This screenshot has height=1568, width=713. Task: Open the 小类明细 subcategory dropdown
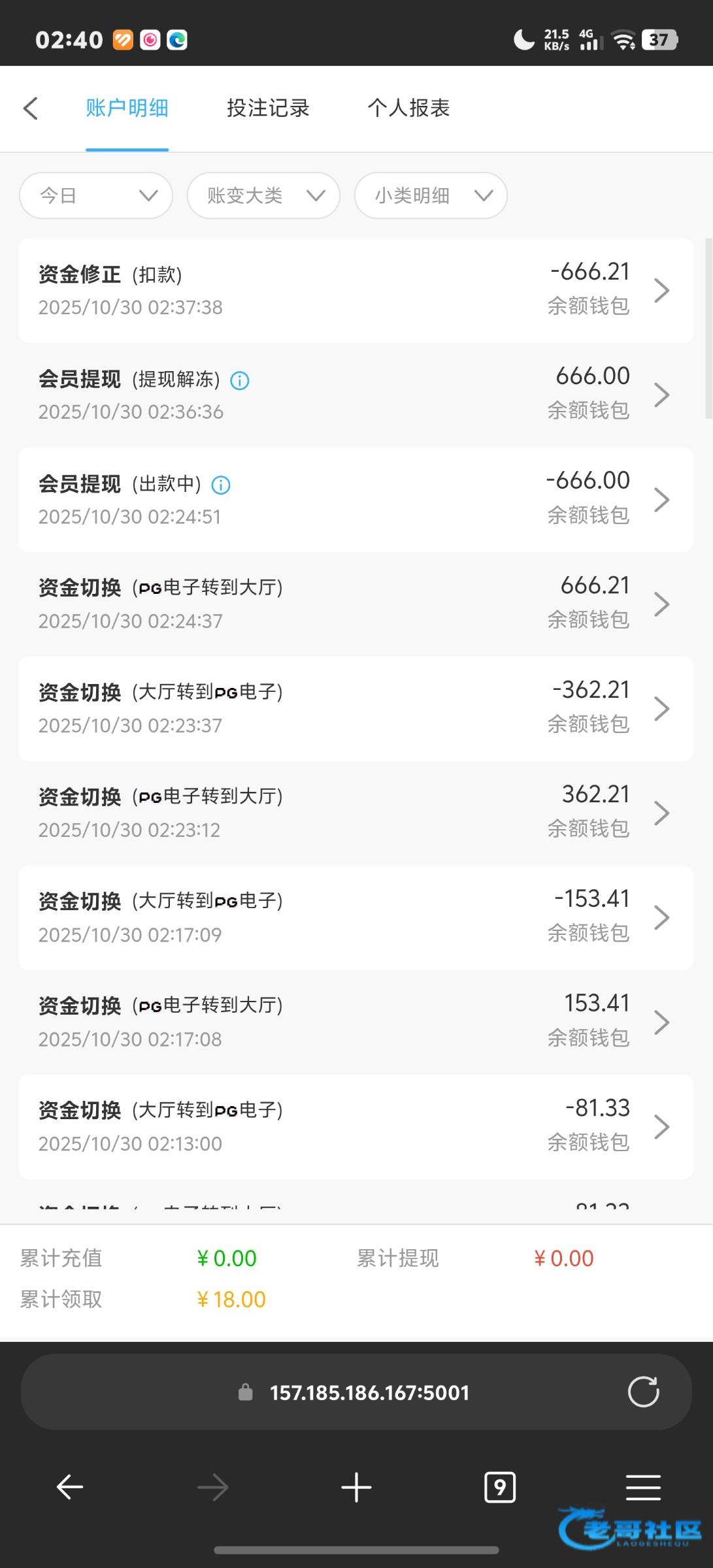431,195
